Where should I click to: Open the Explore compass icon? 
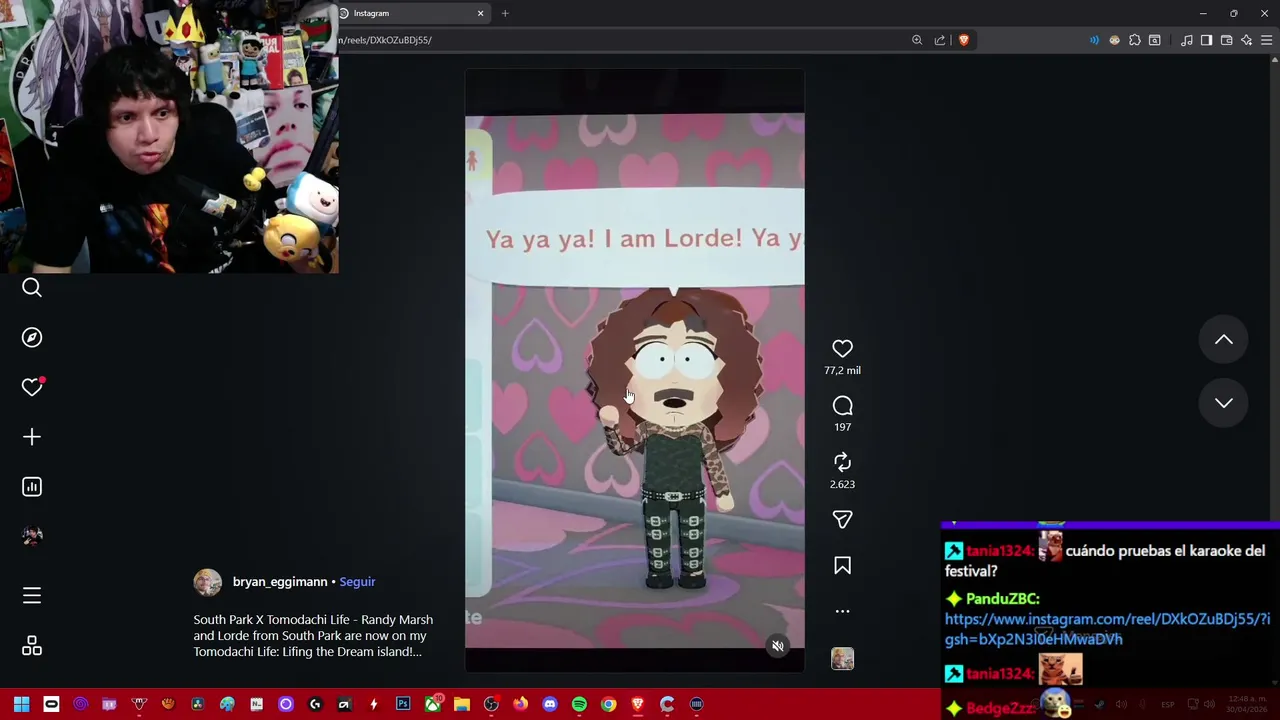[32, 338]
